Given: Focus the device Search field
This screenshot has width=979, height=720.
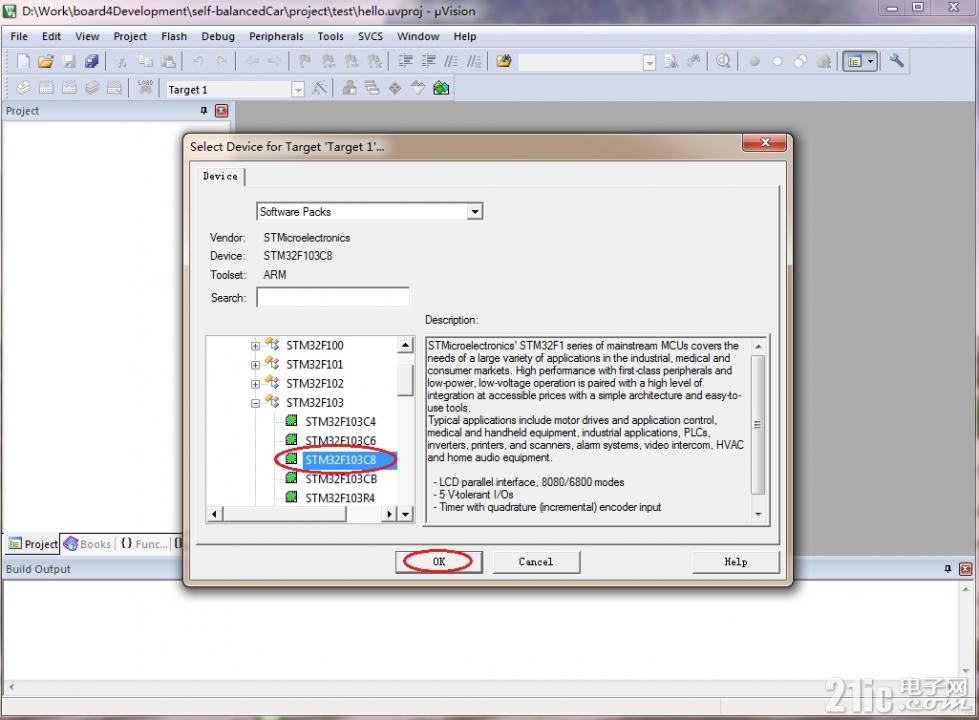Looking at the screenshot, I should pos(333,297).
